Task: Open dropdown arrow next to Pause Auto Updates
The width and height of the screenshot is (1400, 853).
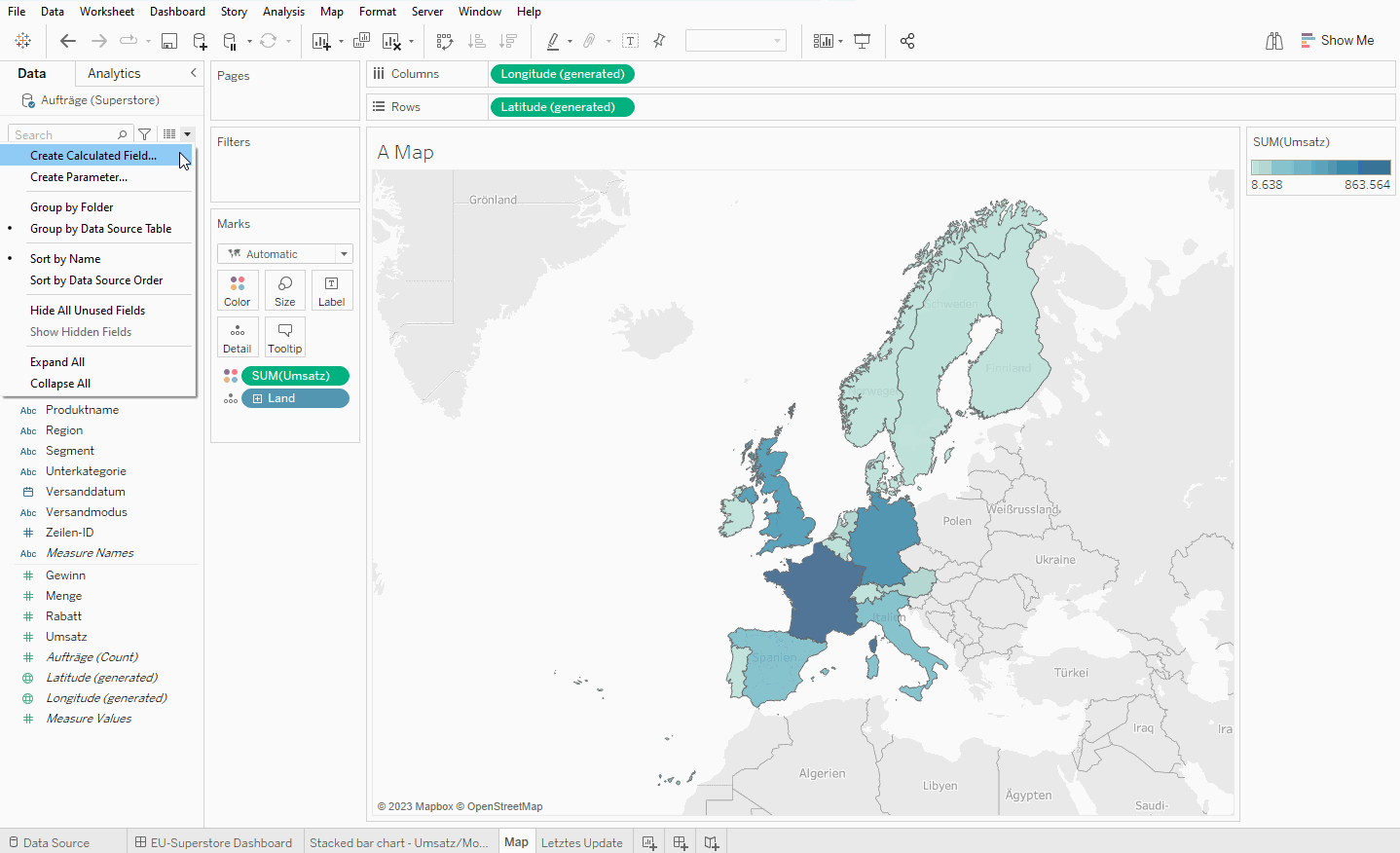Action: tap(249, 41)
